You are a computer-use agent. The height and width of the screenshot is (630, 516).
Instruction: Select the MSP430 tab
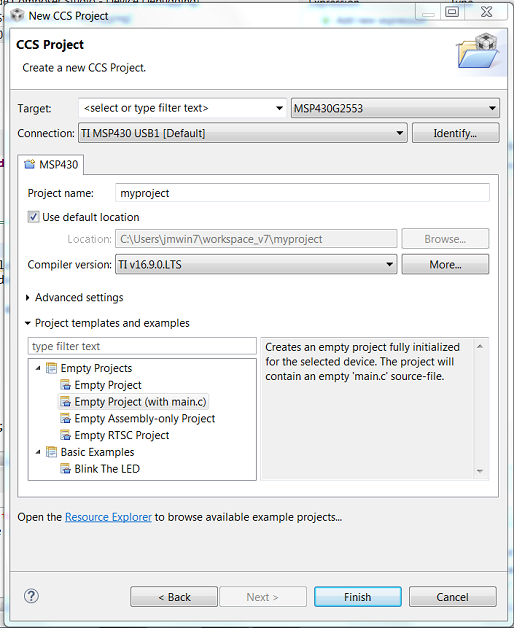[x=51, y=165]
